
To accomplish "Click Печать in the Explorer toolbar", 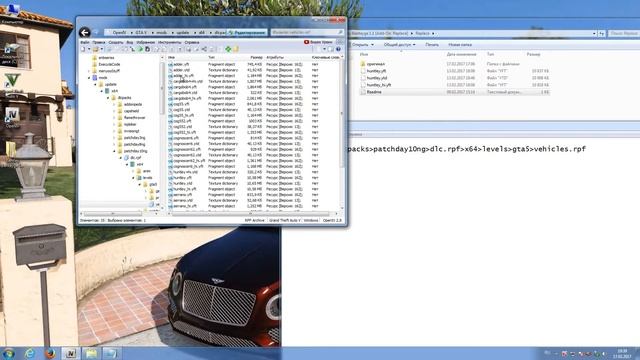I will (x=432, y=45).
